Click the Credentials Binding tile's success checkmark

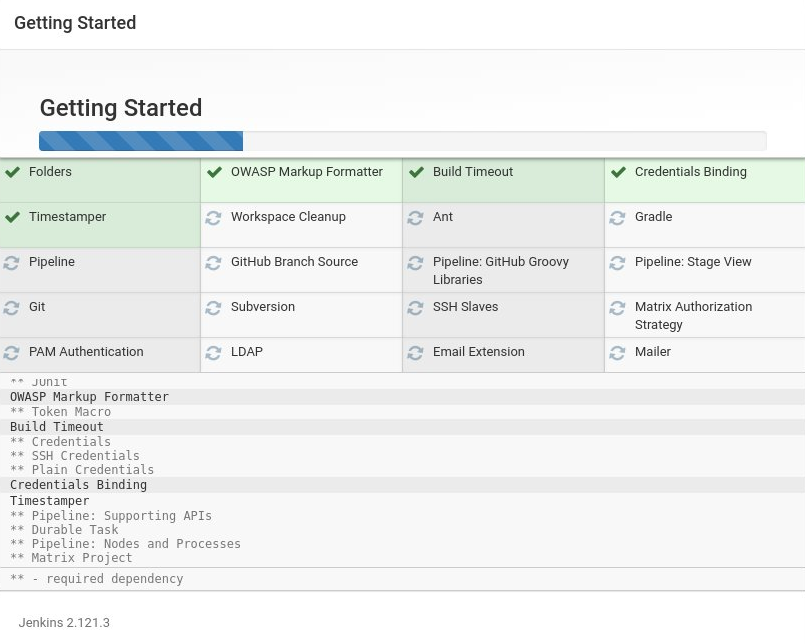coord(618,172)
